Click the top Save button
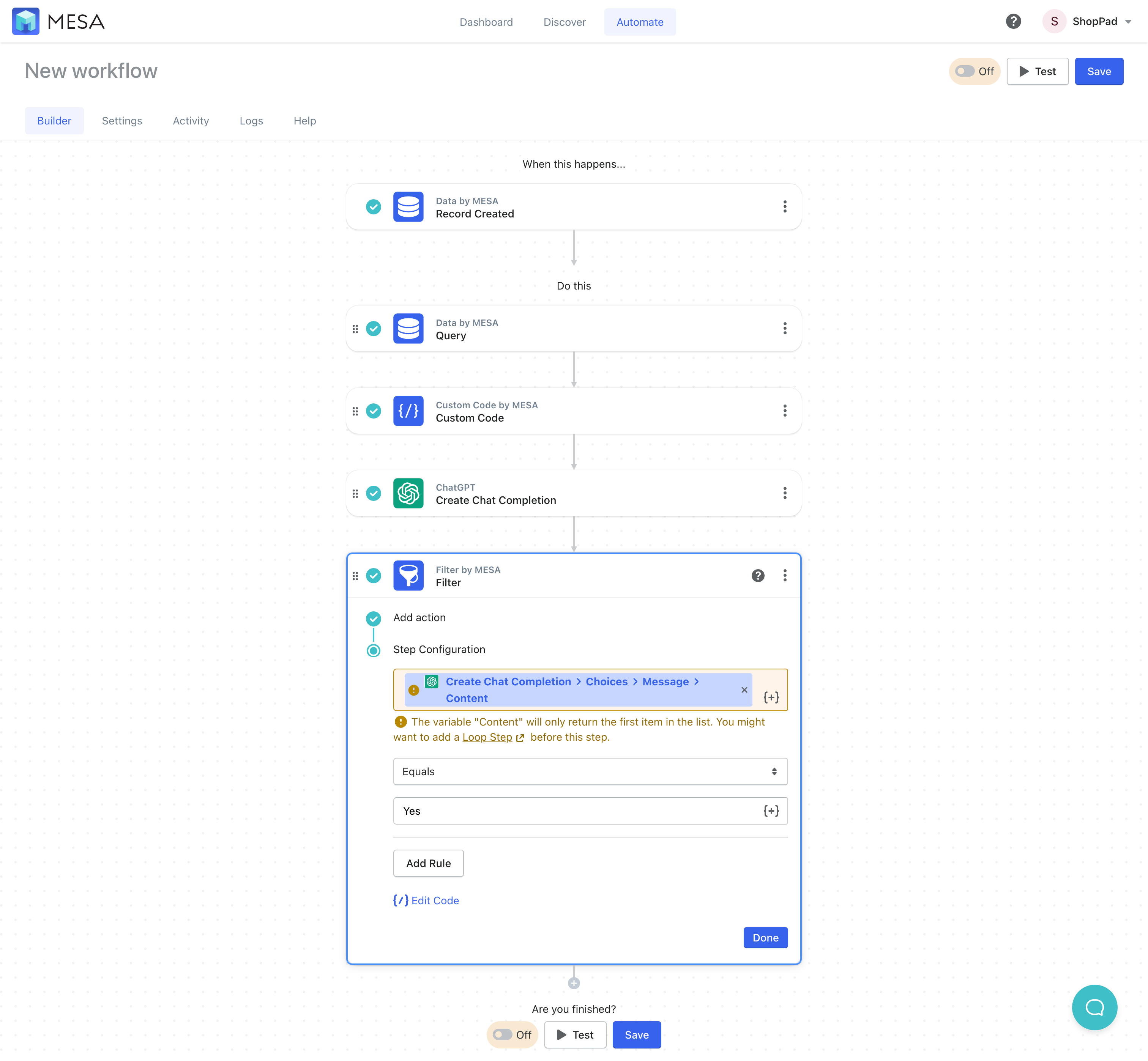The height and width of the screenshot is (1061, 1148). click(1099, 71)
